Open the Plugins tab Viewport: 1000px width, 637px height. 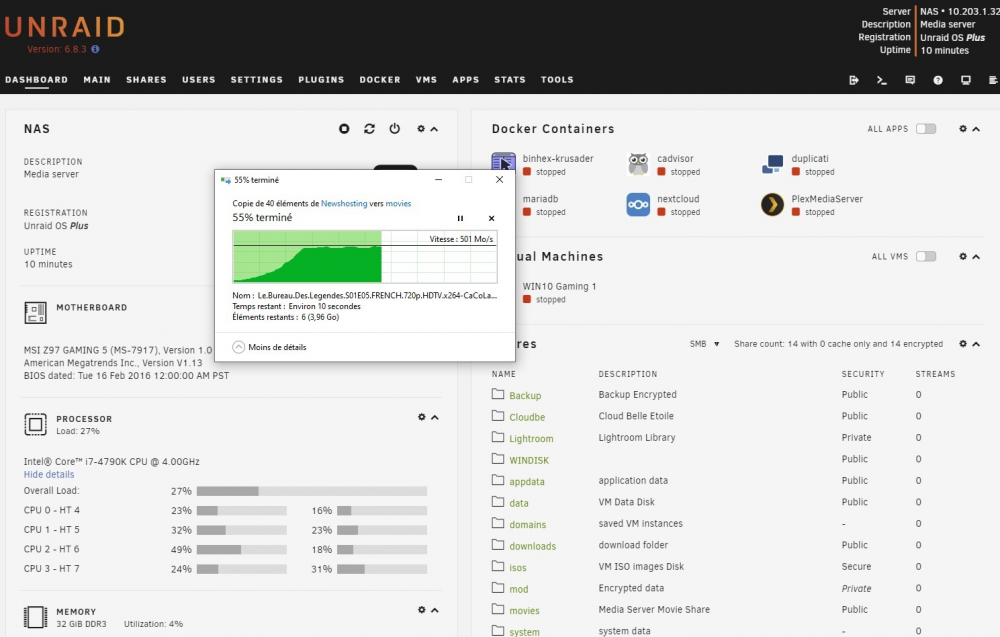[321, 80]
